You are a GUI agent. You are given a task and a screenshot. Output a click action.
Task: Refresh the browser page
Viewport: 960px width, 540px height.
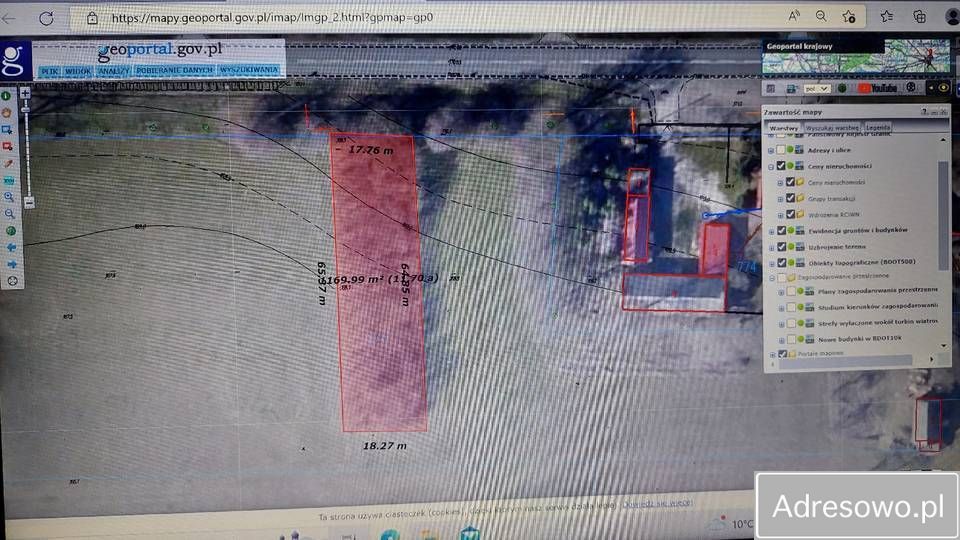[x=47, y=18]
